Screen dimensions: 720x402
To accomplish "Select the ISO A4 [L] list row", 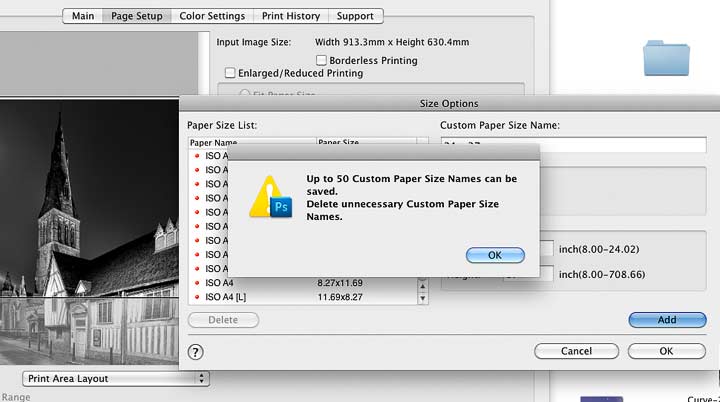I will (303, 297).
